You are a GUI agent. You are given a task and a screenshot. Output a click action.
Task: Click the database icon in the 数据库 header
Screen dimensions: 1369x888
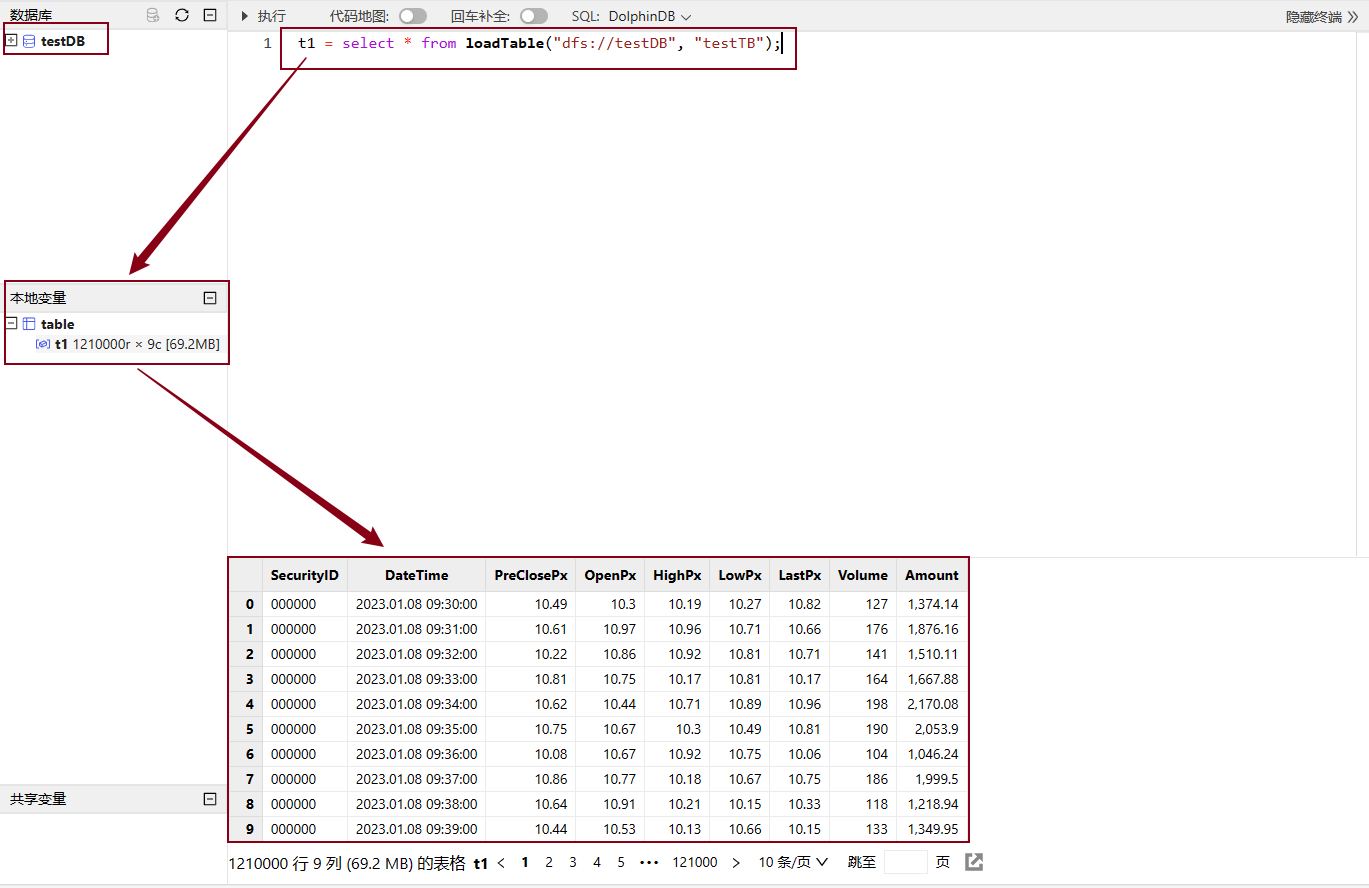coord(152,15)
